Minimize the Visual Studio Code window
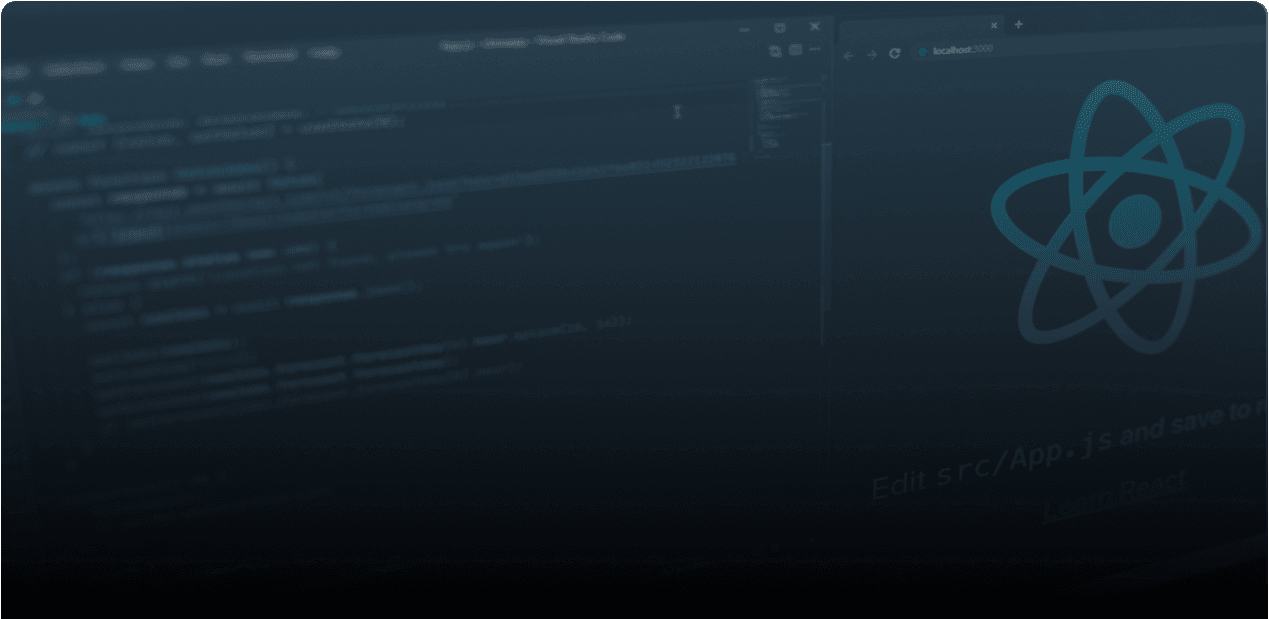Viewport: 1269px width, 619px height. 745,30
